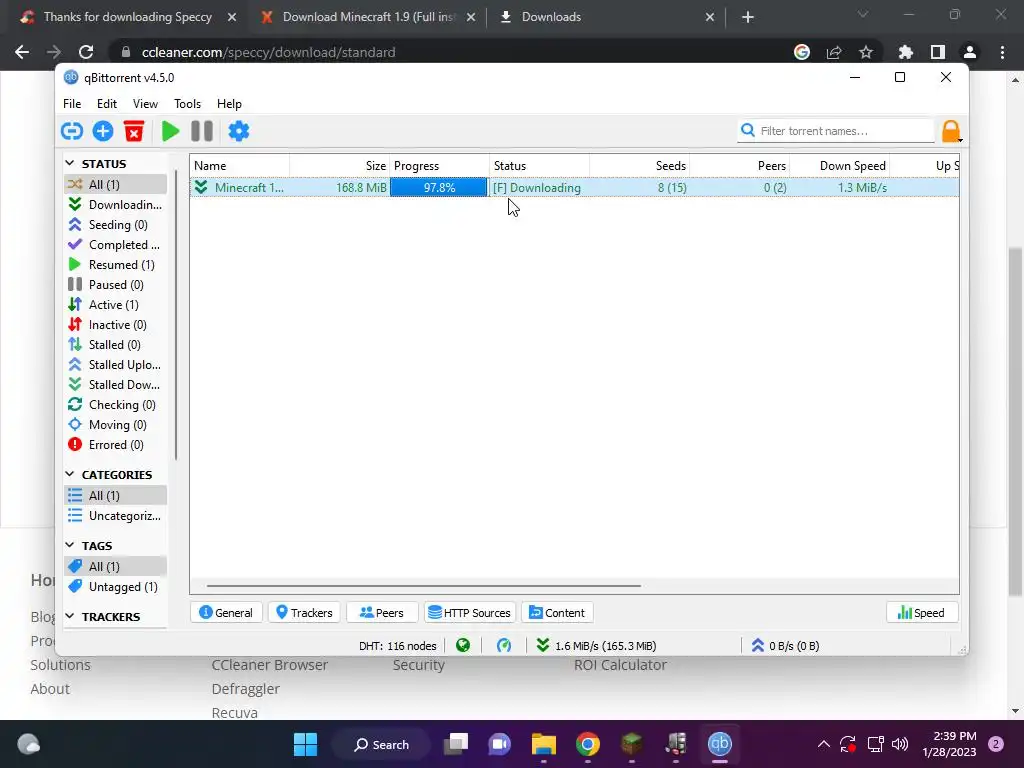Select the All (1) status filter
The height and width of the screenshot is (768, 1024).
point(116,184)
